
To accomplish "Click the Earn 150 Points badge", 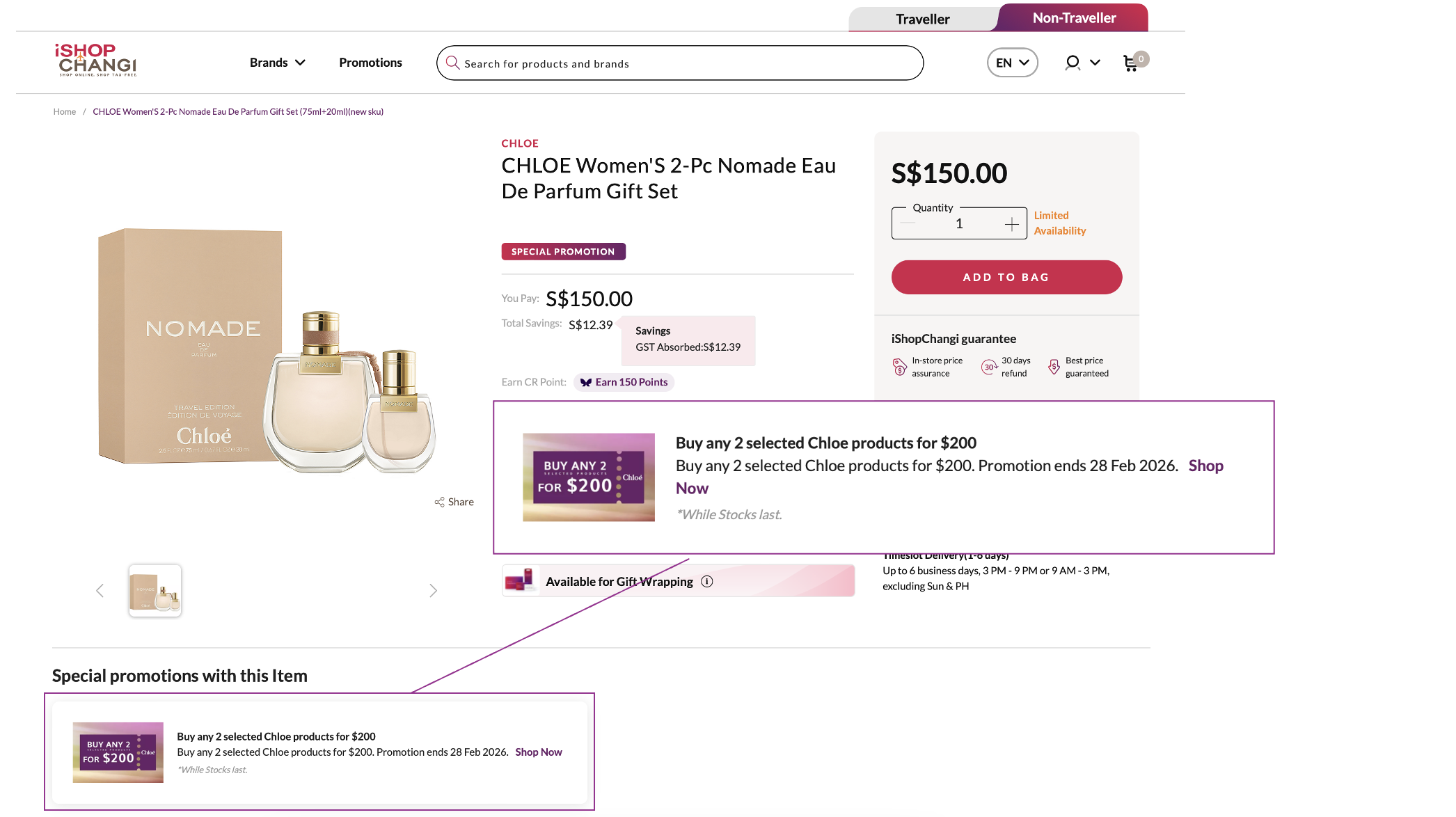I will tap(624, 382).
